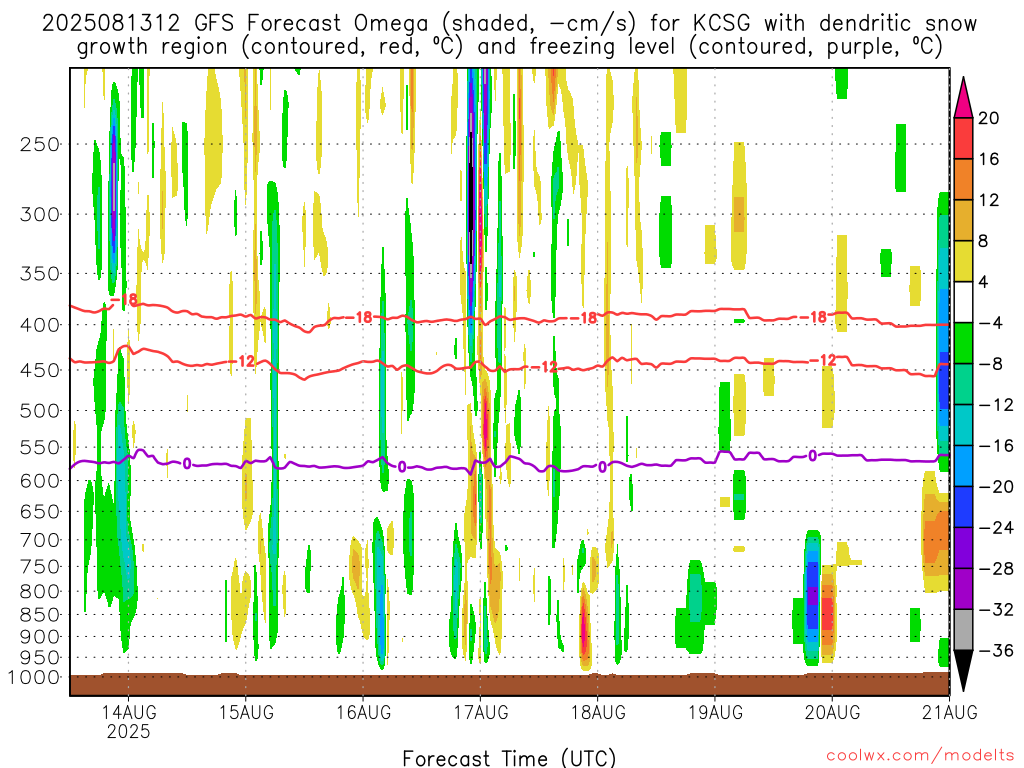Click the 850 pressure level label
1024x768 pixels.
coord(40,615)
